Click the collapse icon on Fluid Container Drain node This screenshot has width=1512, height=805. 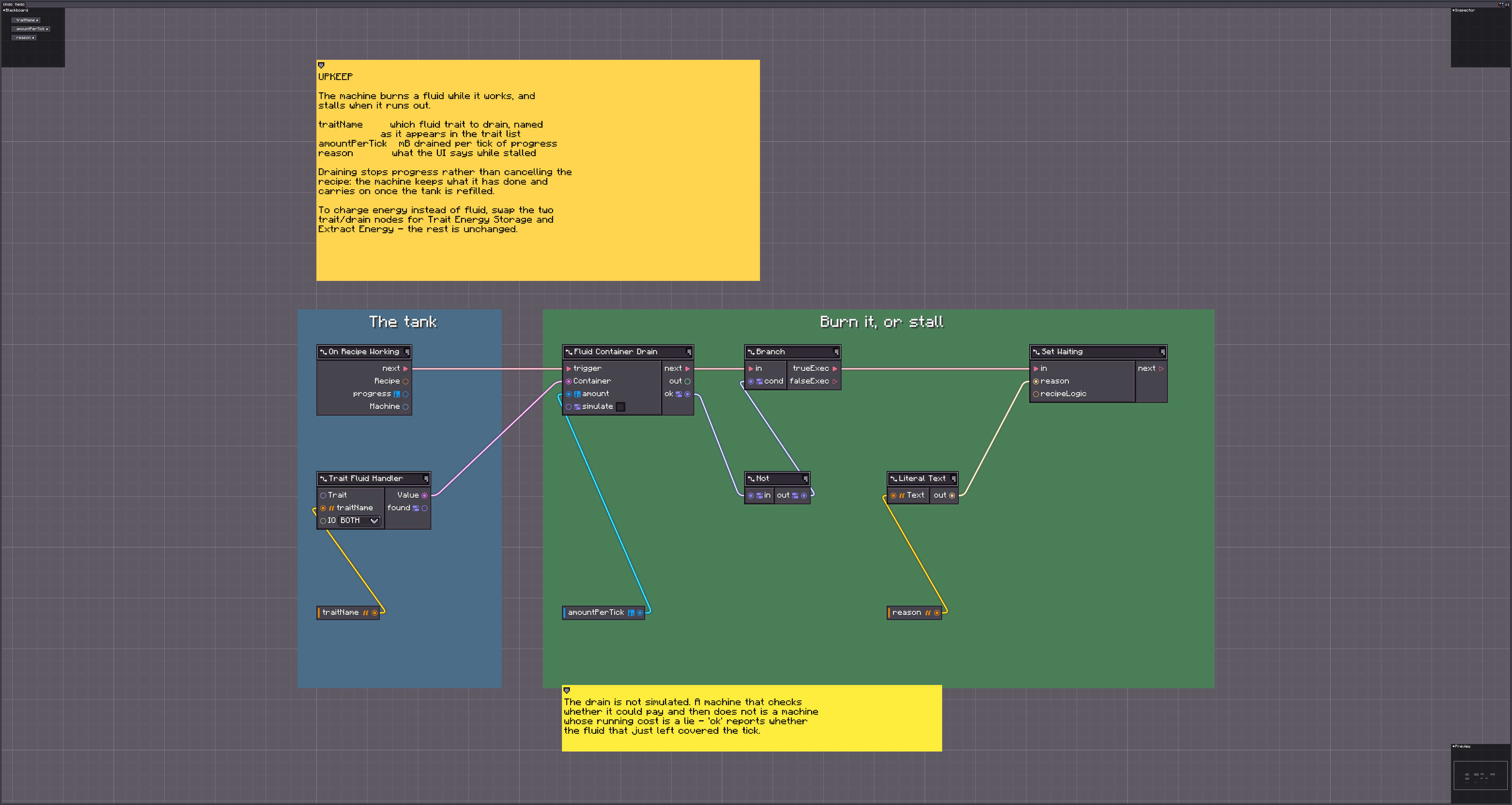click(x=689, y=352)
